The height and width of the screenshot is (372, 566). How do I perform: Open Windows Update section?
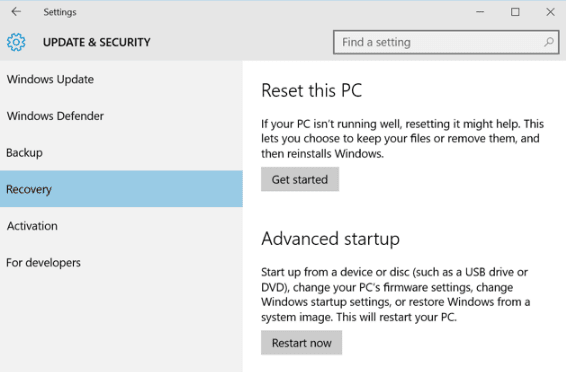click(121, 79)
